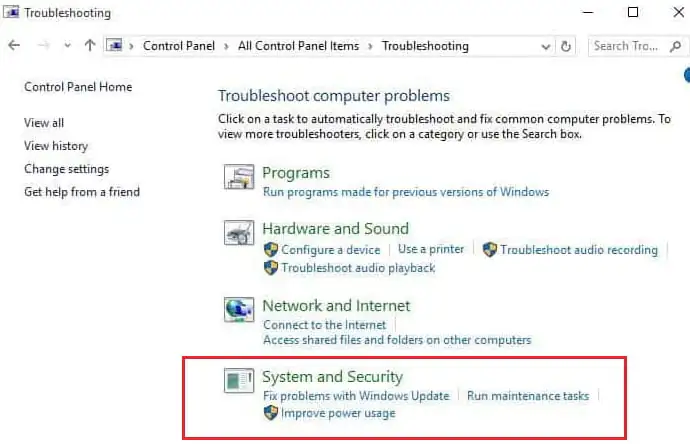The image size is (690, 444).
Task: Go back with the back arrow
Action: (x=14, y=46)
